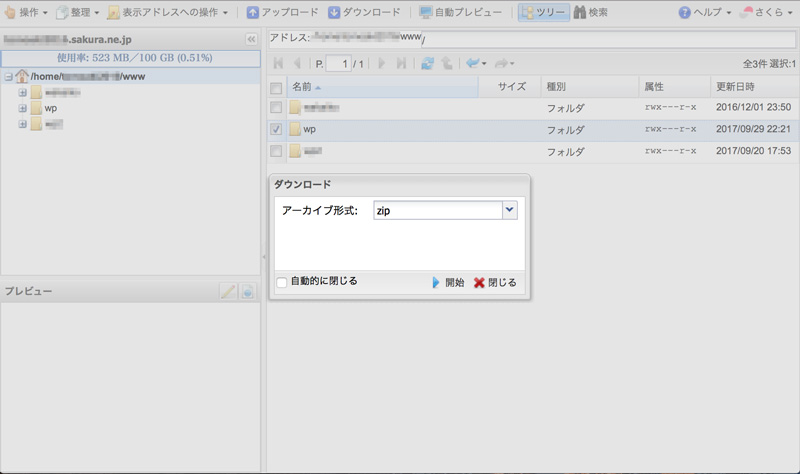Image resolution: width=800 pixels, height=474 pixels.
Task: Check the first blurred folder's checkbox
Action: click(x=276, y=108)
